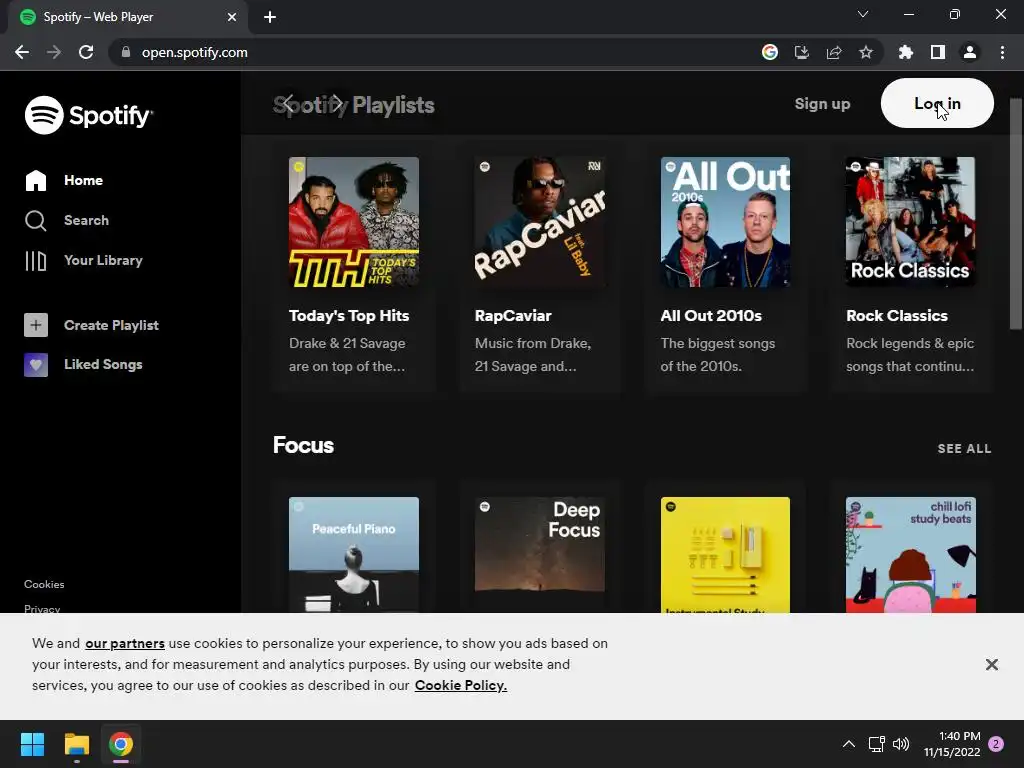Open the Chrome three-dot menu
Screen dimensions: 1024x768
coord(1002,52)
